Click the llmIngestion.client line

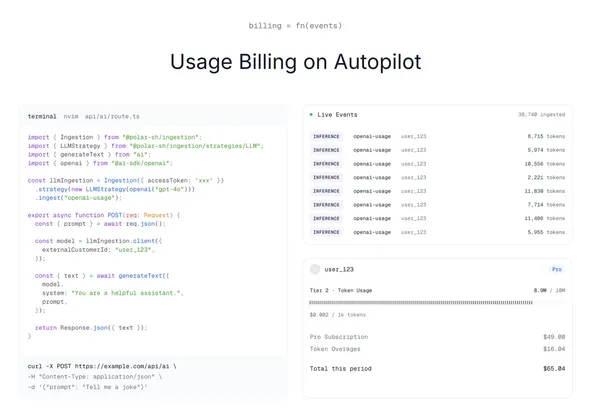99,241
